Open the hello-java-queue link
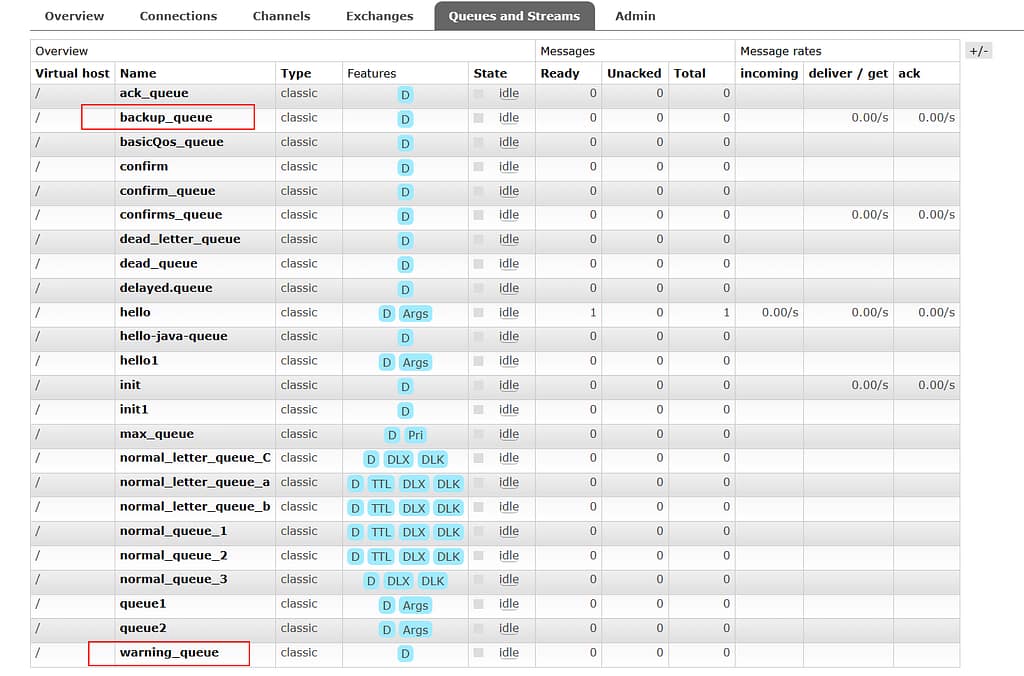 (173, 337)
